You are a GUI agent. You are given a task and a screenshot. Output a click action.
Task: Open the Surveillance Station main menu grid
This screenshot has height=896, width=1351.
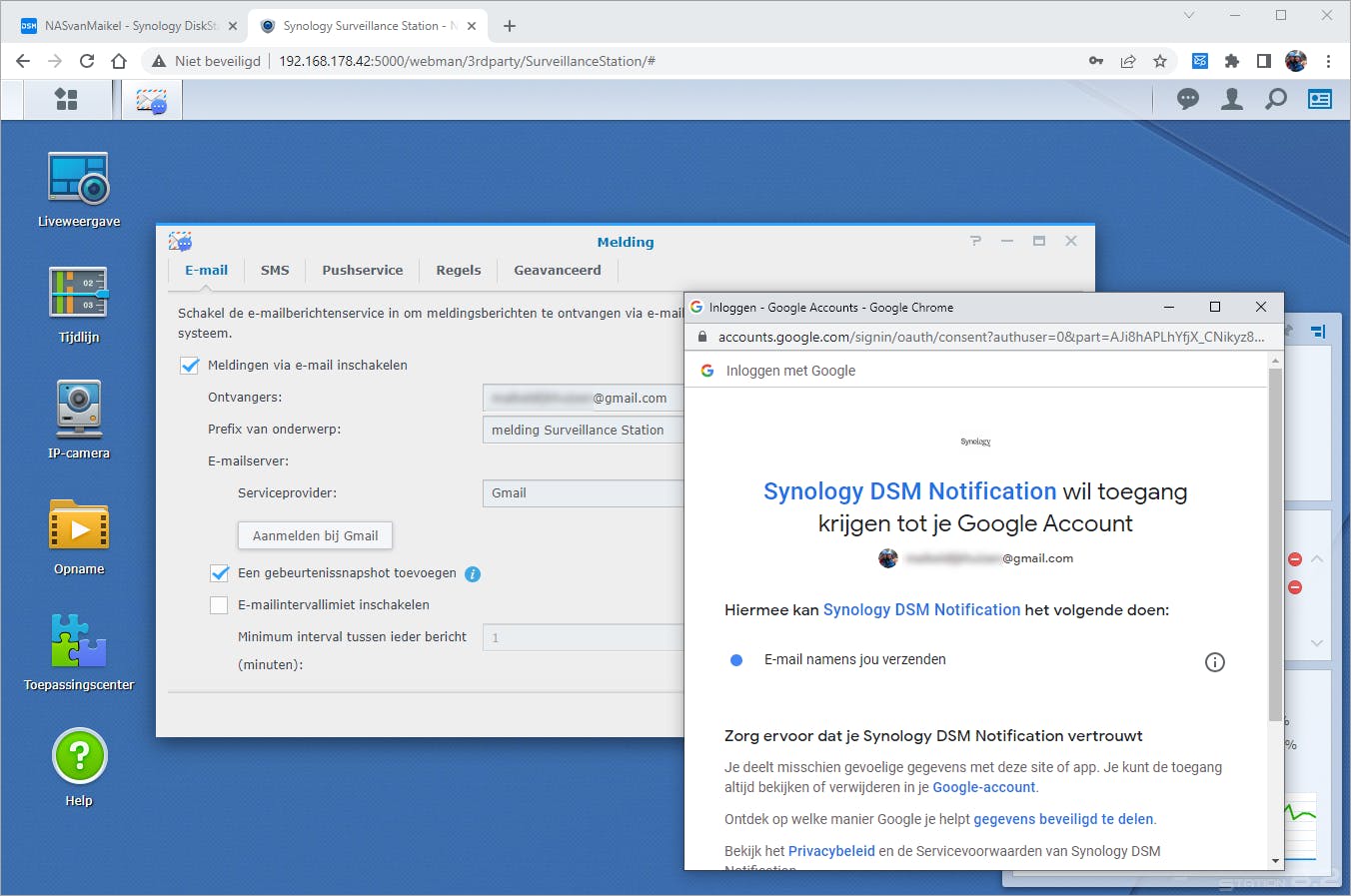point(66,99)
